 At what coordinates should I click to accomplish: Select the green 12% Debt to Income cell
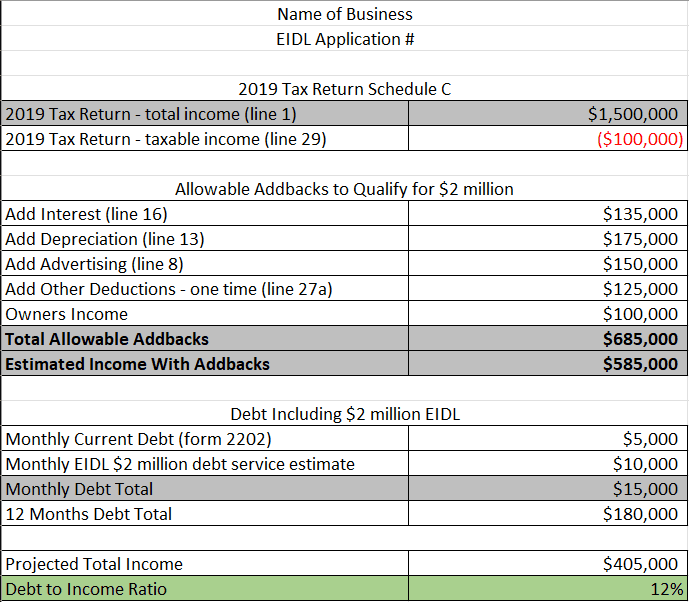548,589
